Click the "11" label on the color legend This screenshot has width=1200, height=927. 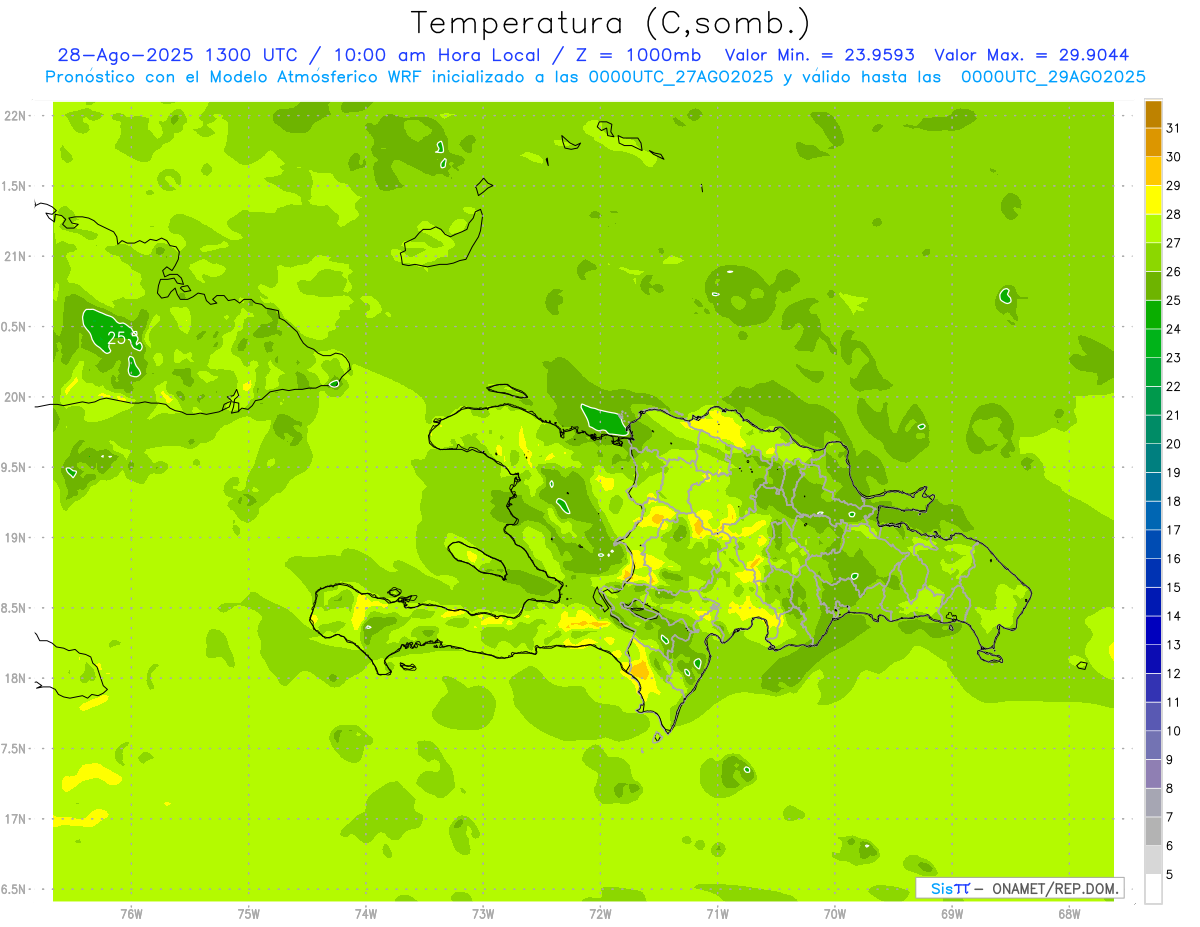point(1173,703)
